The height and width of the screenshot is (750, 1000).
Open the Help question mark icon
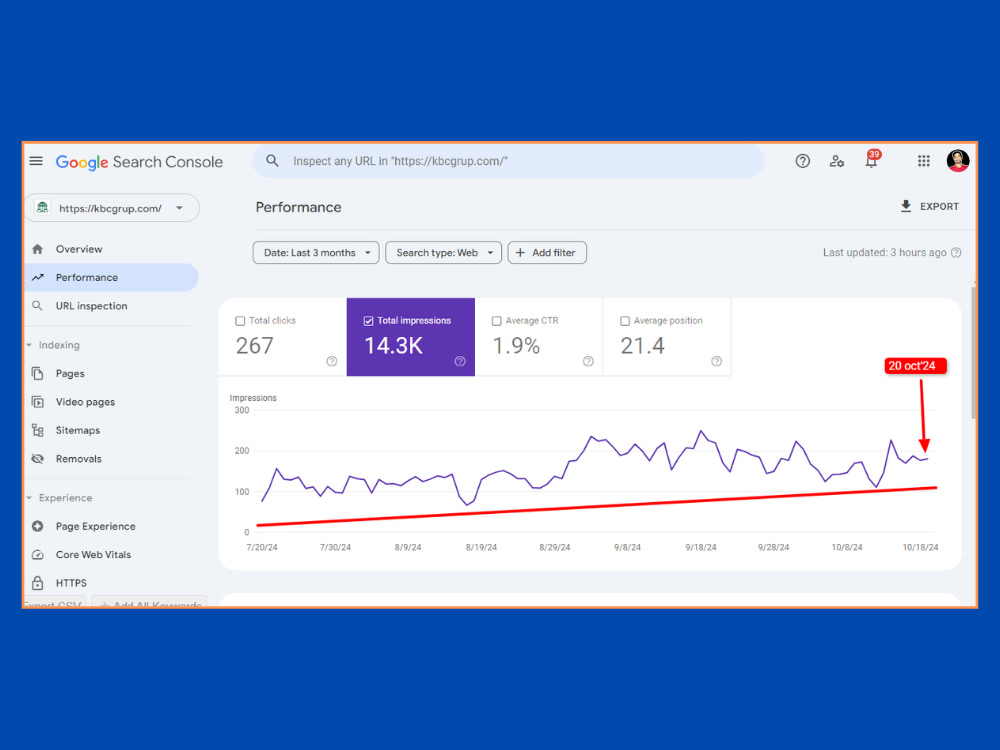[802, 161]
